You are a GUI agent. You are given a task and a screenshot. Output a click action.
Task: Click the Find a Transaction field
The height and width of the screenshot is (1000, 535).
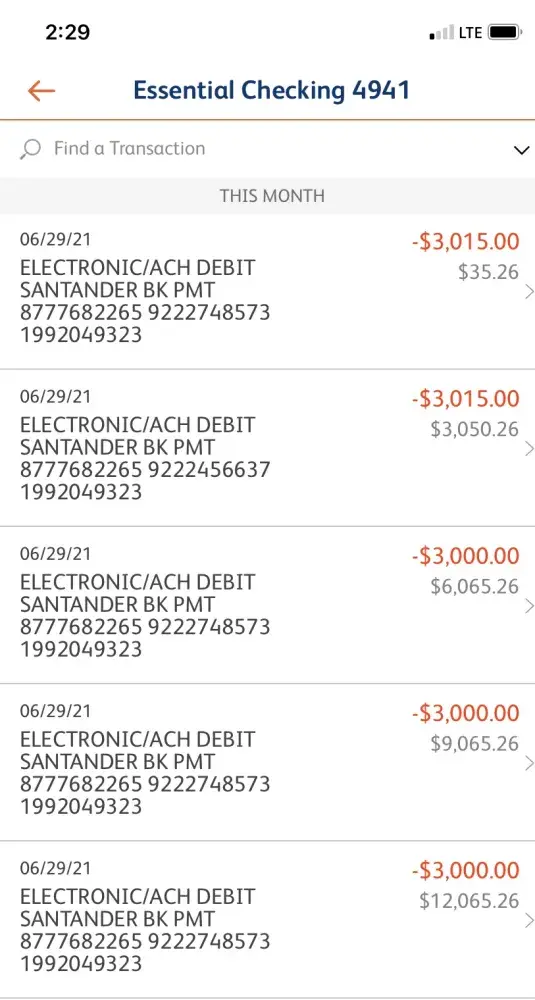point(267,149)
